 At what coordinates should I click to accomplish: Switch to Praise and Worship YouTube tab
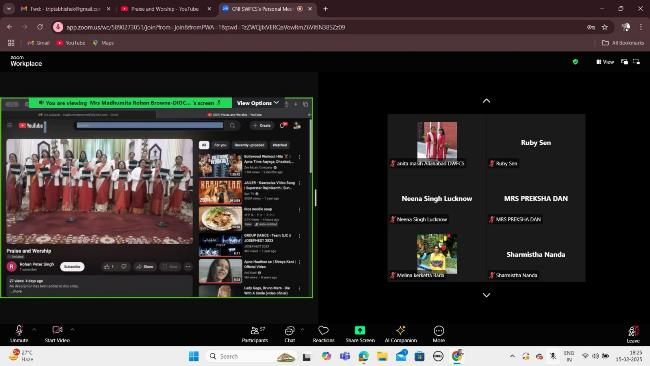coord(165,9)
